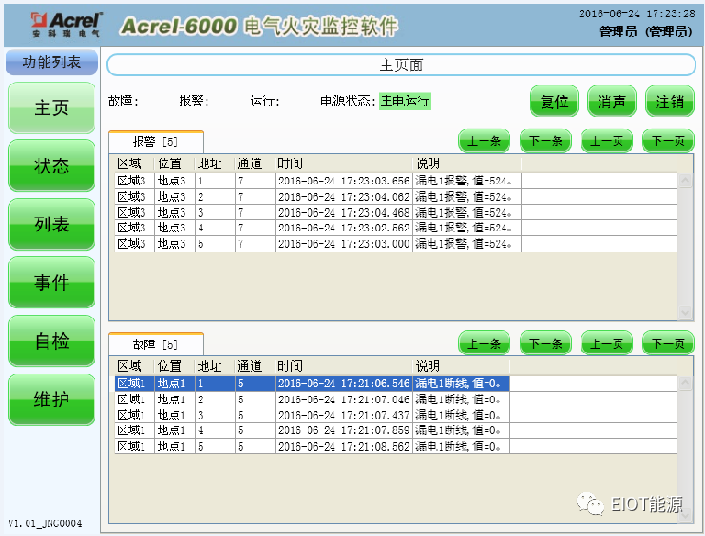Click the 消声 mute alarm button

pos(611,101)
